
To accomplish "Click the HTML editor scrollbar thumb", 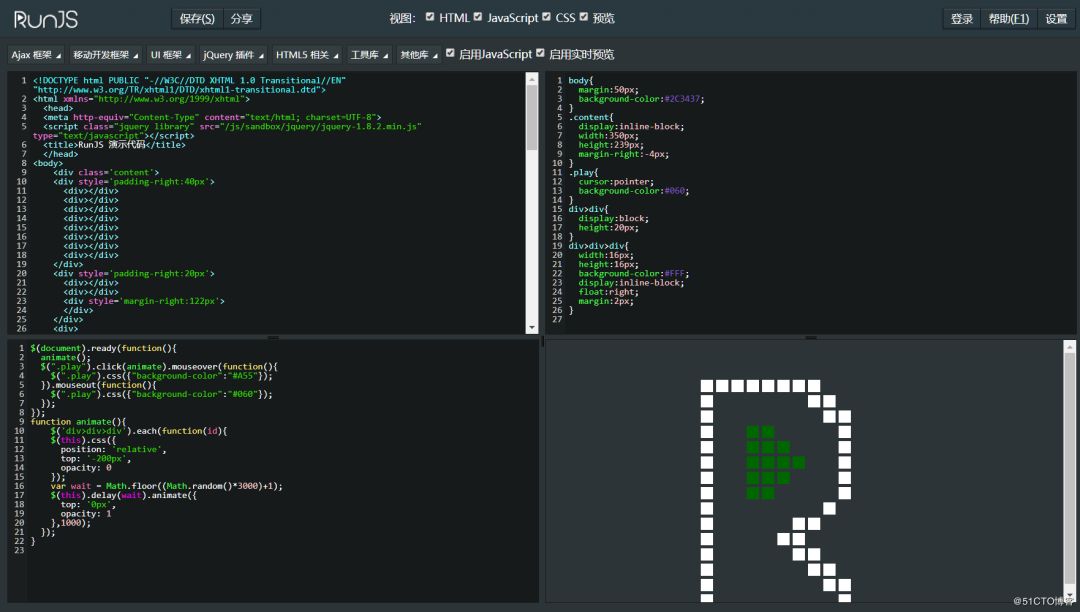I will pyautogui.click(x=532, y=117).
